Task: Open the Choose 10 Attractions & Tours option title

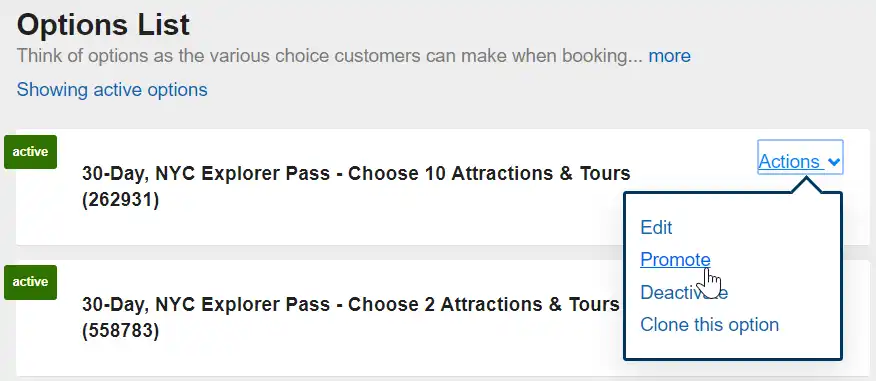Action: [x=356, y=174]
